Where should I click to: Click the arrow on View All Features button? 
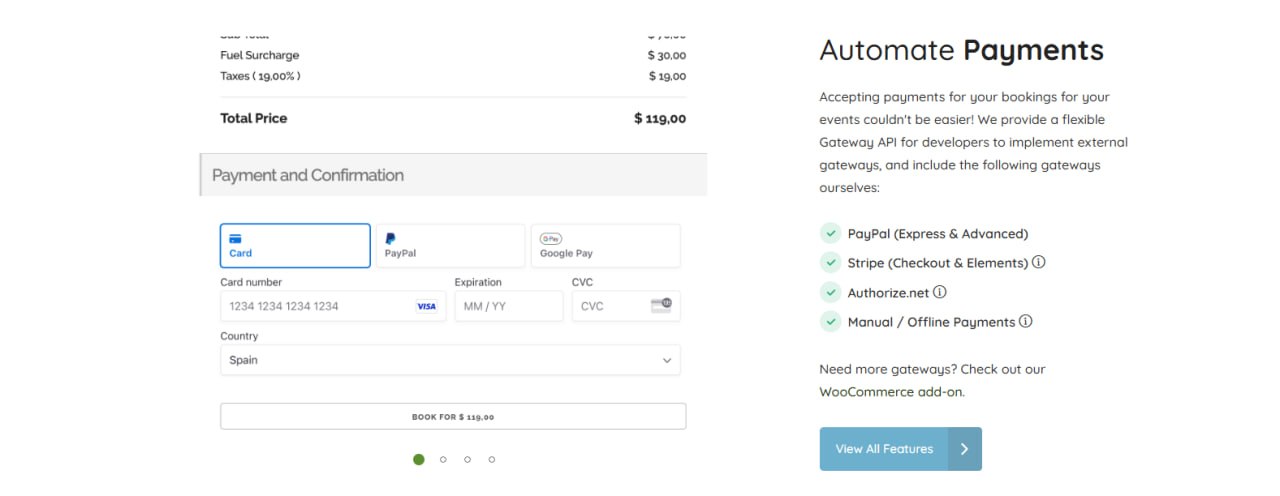964,449
